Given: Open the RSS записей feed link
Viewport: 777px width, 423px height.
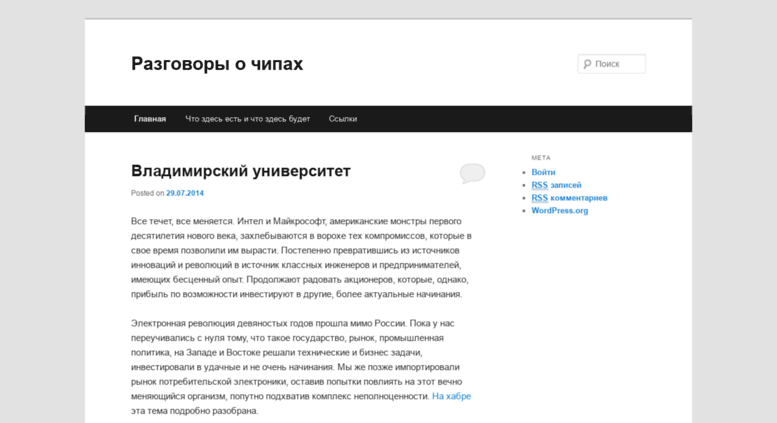Looking at the screenshot, I should click(556, 185).
